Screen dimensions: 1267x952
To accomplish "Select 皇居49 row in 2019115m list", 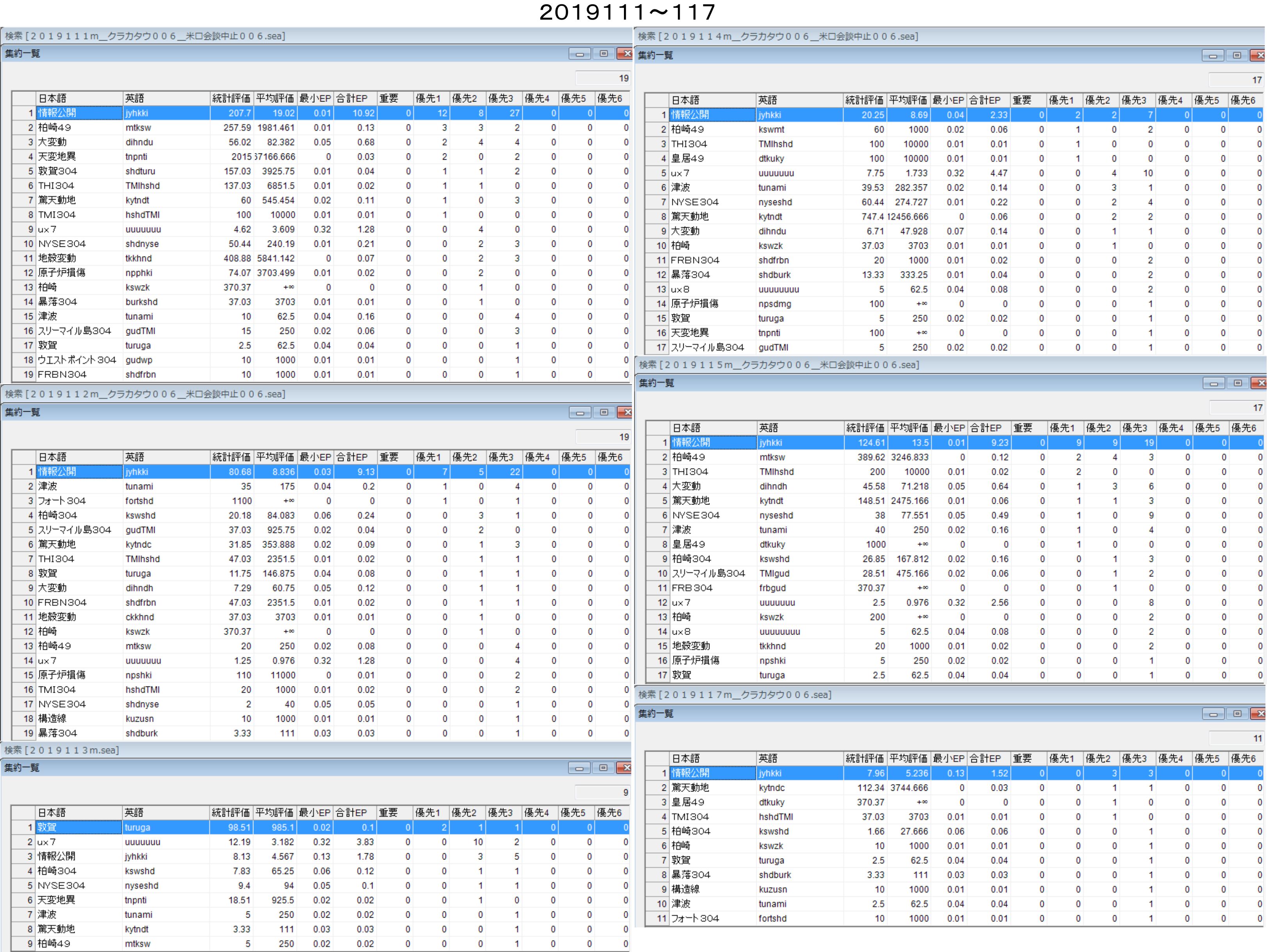I will pyautogui.click(x=688, y=544).
